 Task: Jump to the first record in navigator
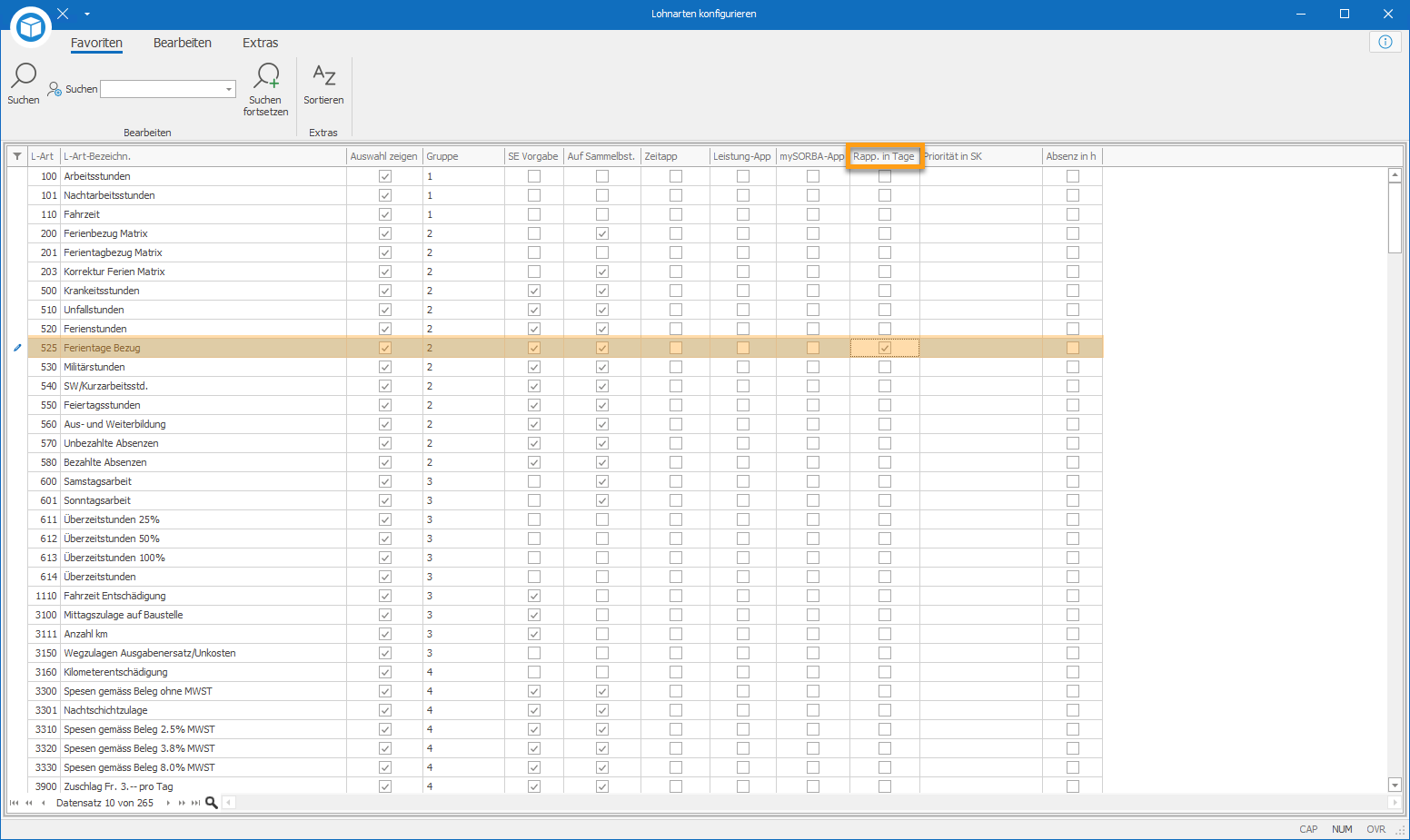[x=14, y=803]
